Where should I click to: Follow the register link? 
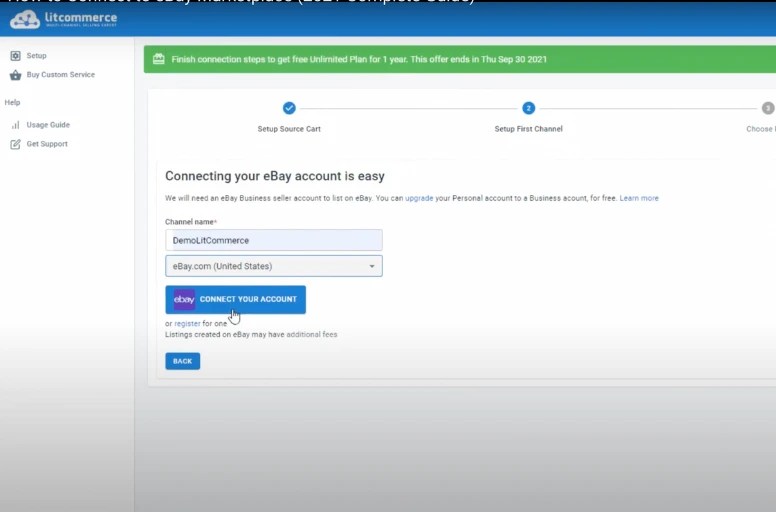tap(187, 324)
